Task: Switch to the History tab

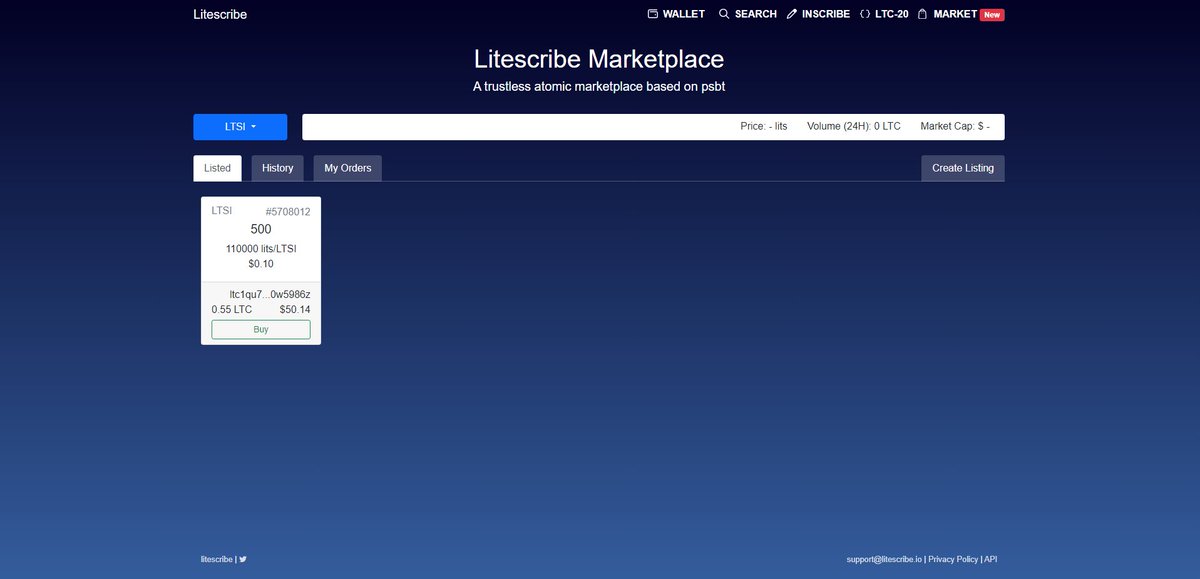Action: pyautogui.click(x=277, y=167)
